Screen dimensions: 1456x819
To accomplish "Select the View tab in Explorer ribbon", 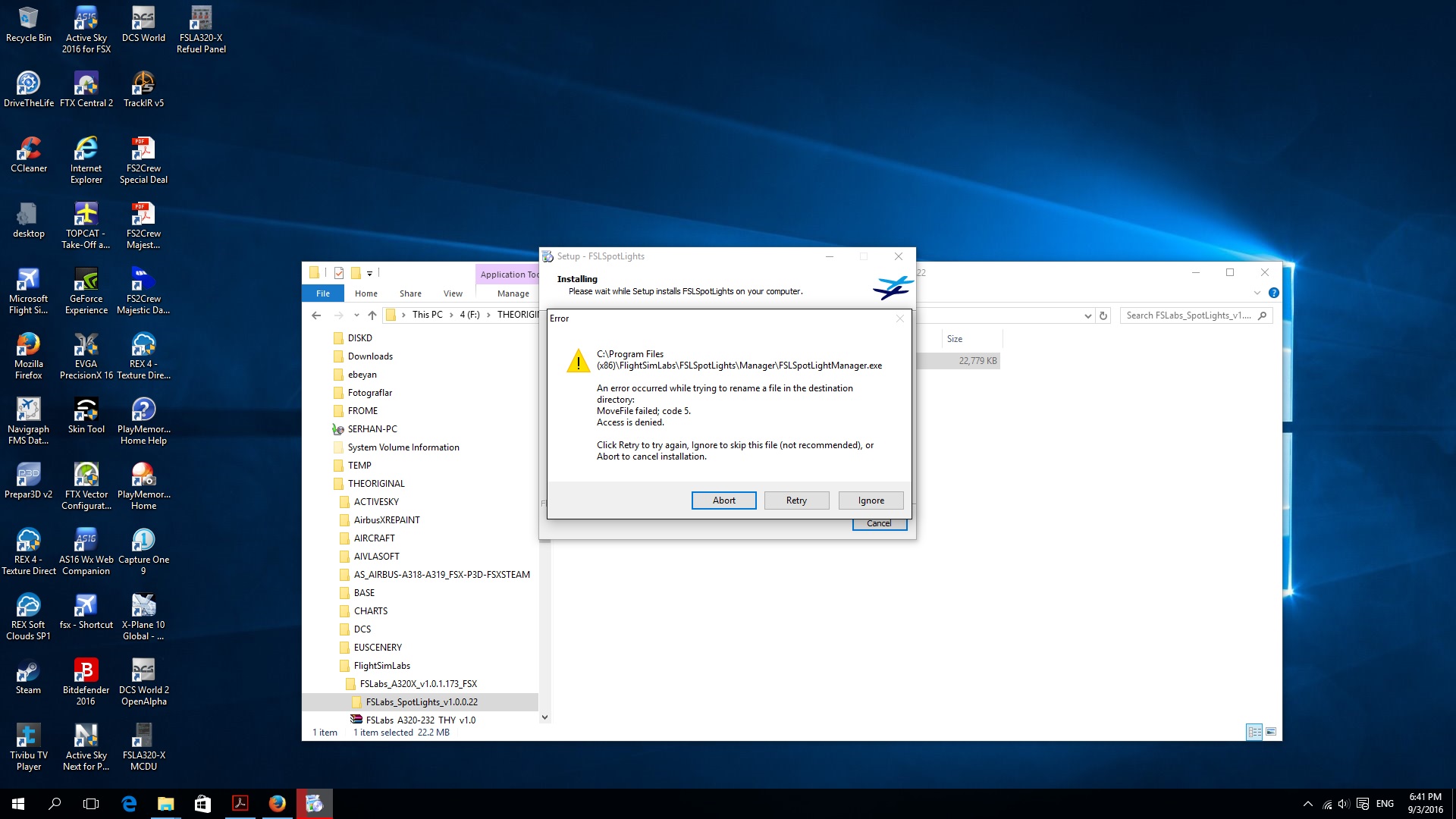I will tap(452, 293).
